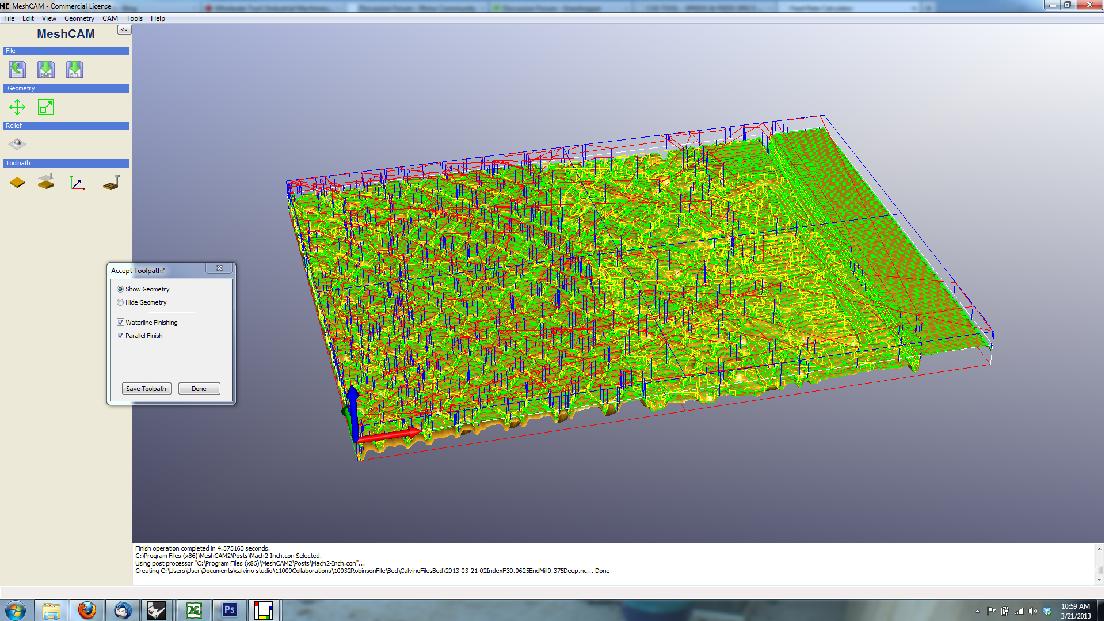
Task: Click the Relief section header in sidebar
Action: pyautogui.click(x=66, y=126)
